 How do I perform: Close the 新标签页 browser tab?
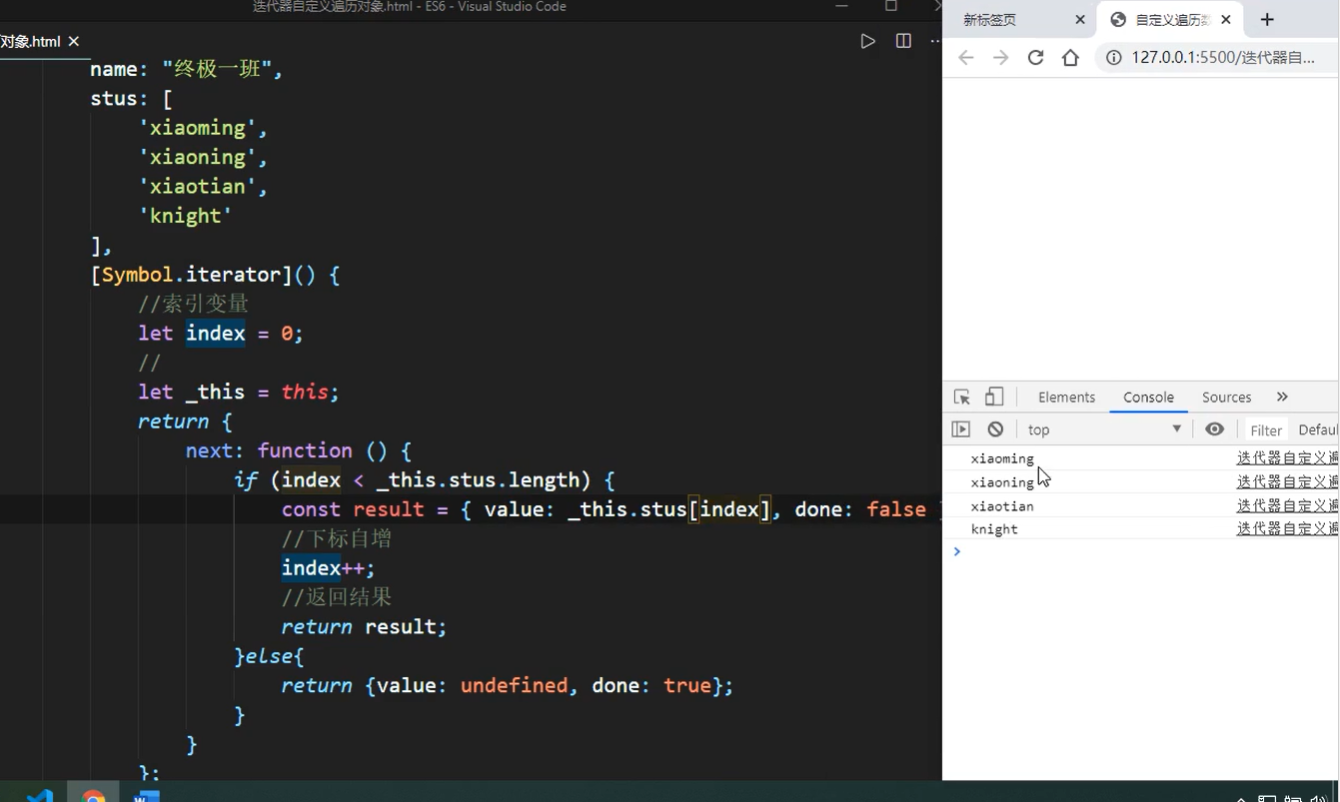1079,20
